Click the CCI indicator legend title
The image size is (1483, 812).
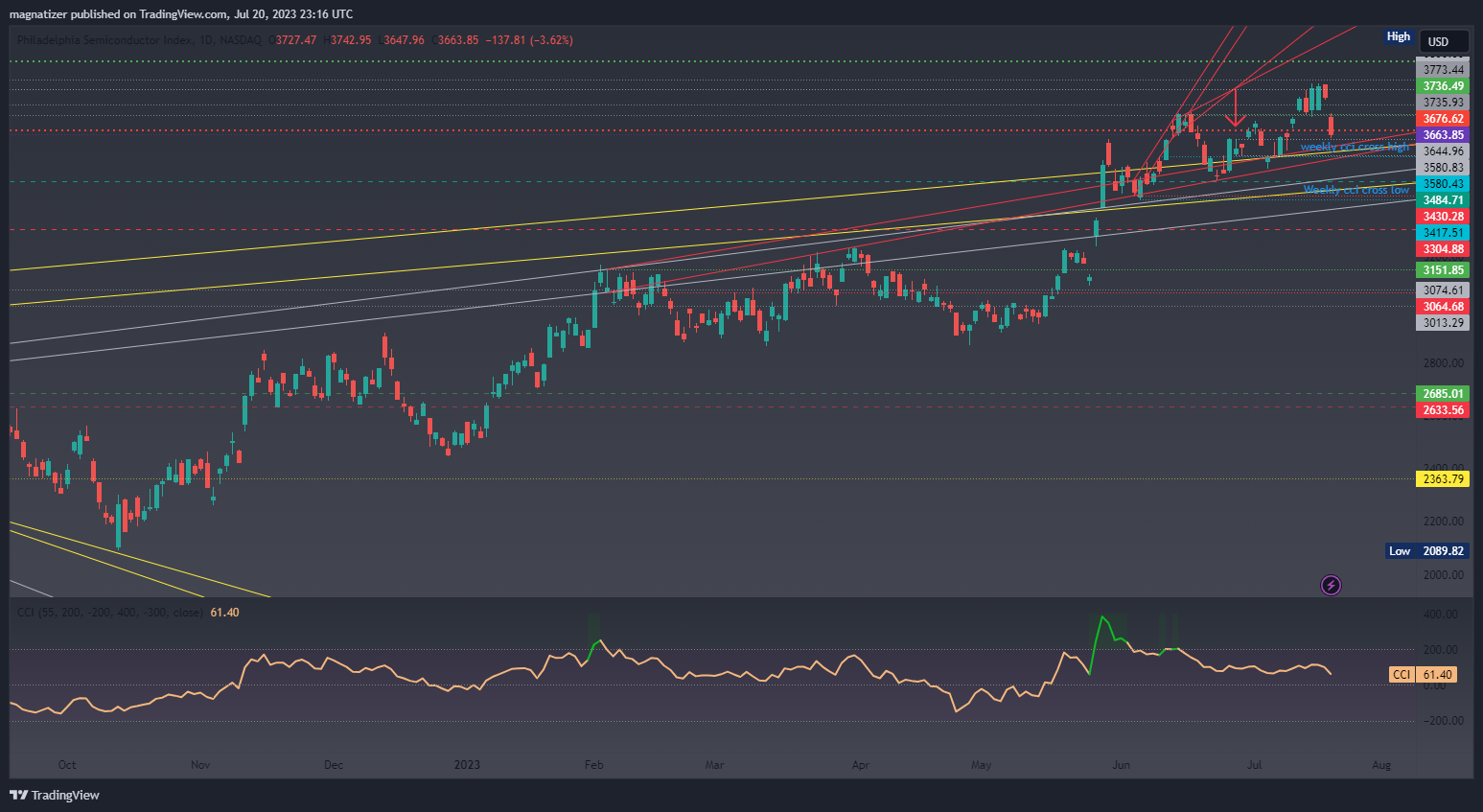click(107, 612)
